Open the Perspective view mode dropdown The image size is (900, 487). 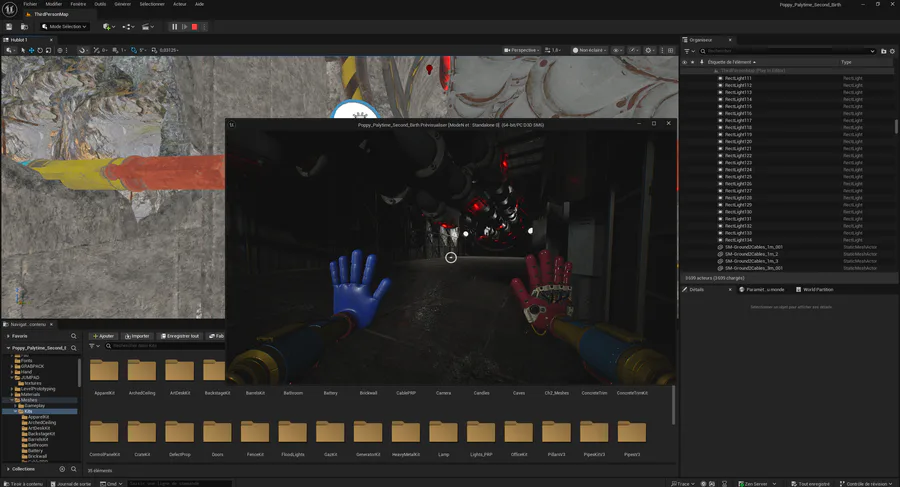522,51
